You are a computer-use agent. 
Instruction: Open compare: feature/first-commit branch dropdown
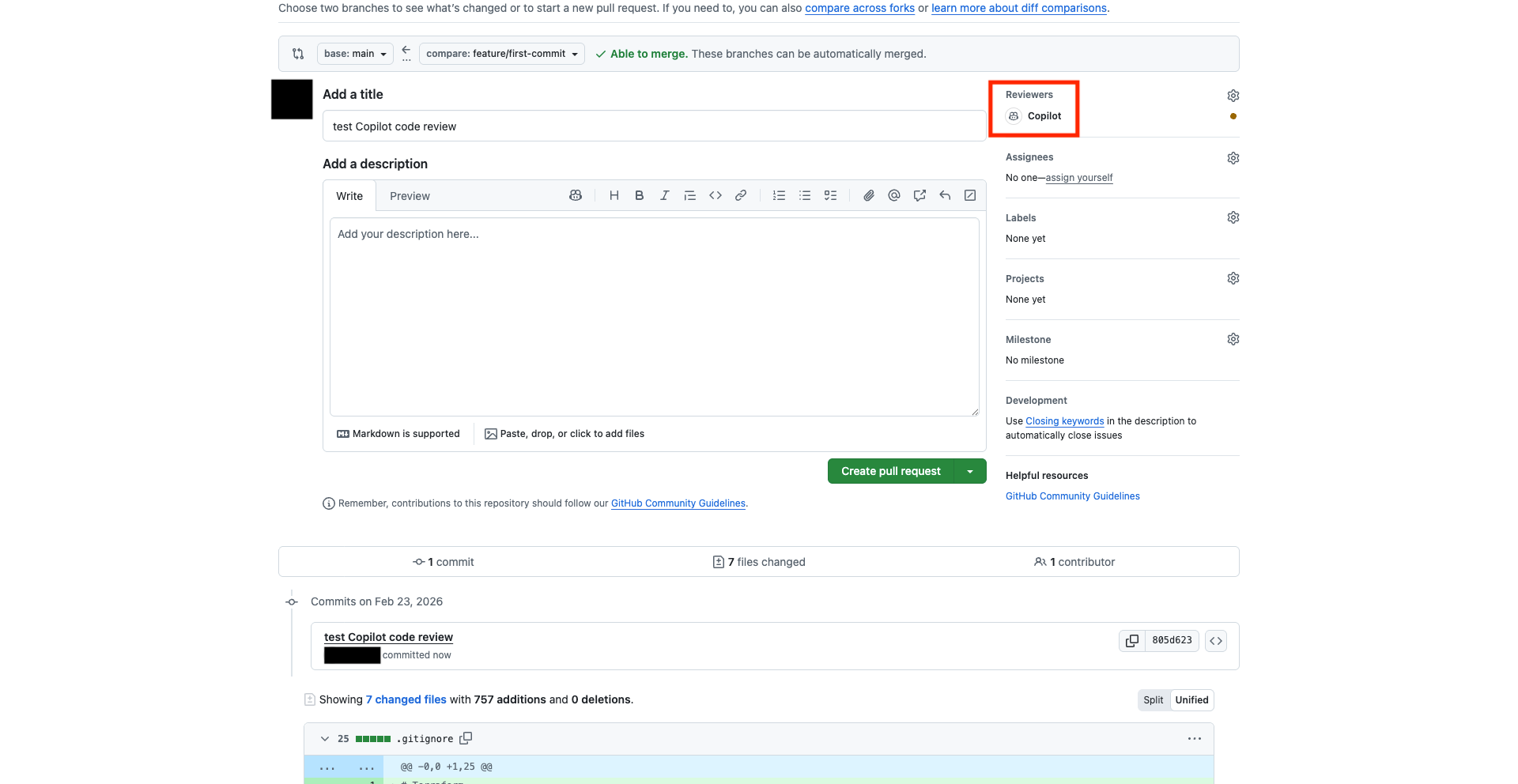point(501,54)
